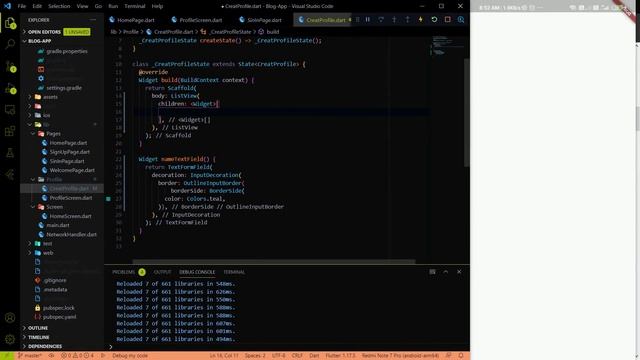Click the debug Step Out button
The height and width of the screenshot is (360, 640).
407,20
